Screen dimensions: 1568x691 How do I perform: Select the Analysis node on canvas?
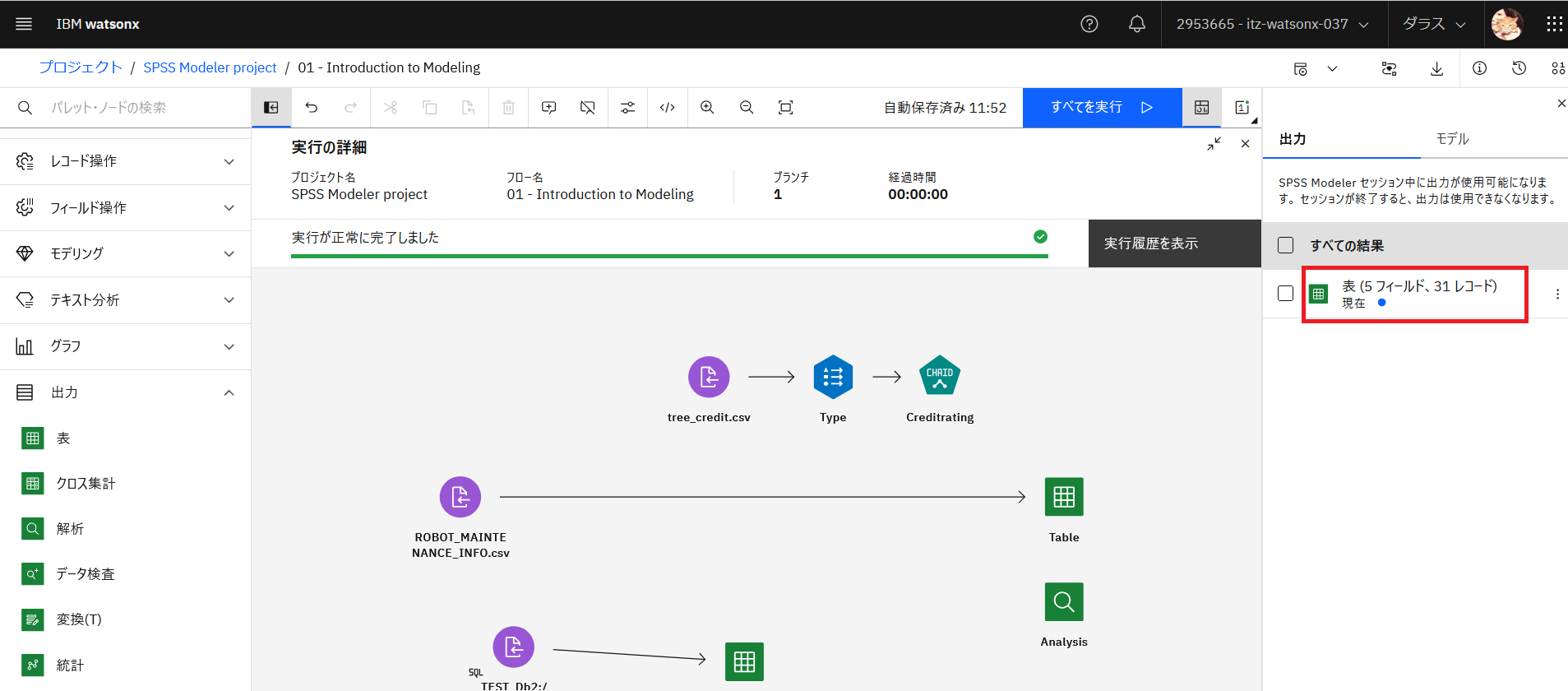(x=1064, y=602)
